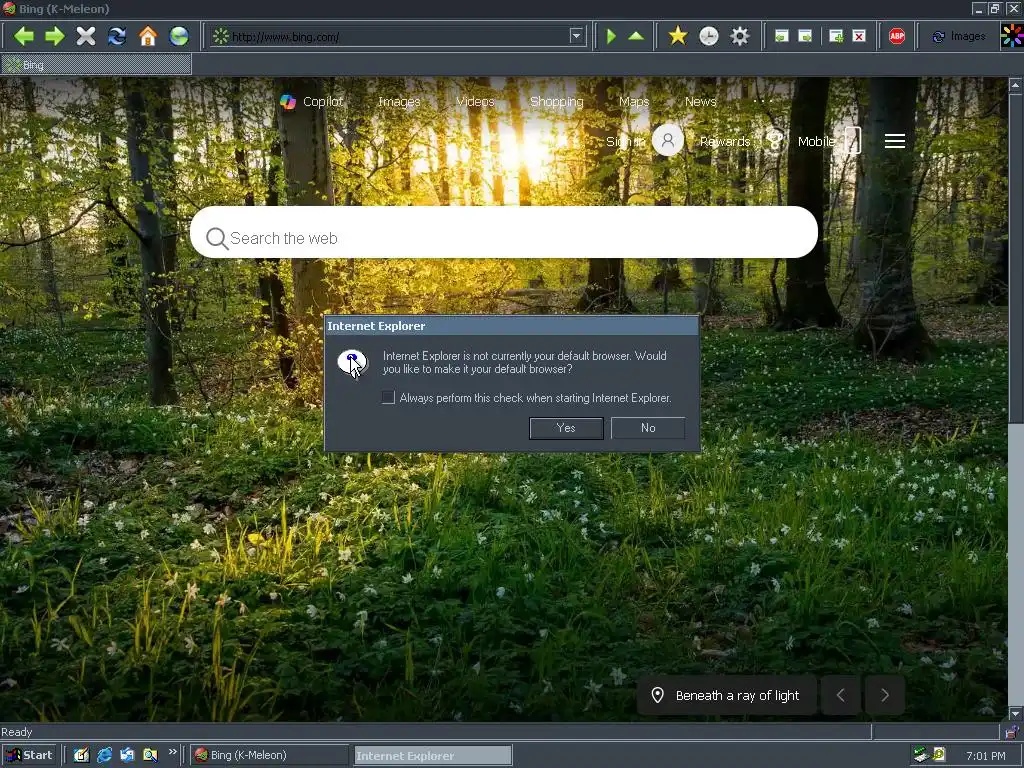The width and height of the screenshot is (1024, 768).
Task: Show the next Bing background image
Action: tap(885, 696)
